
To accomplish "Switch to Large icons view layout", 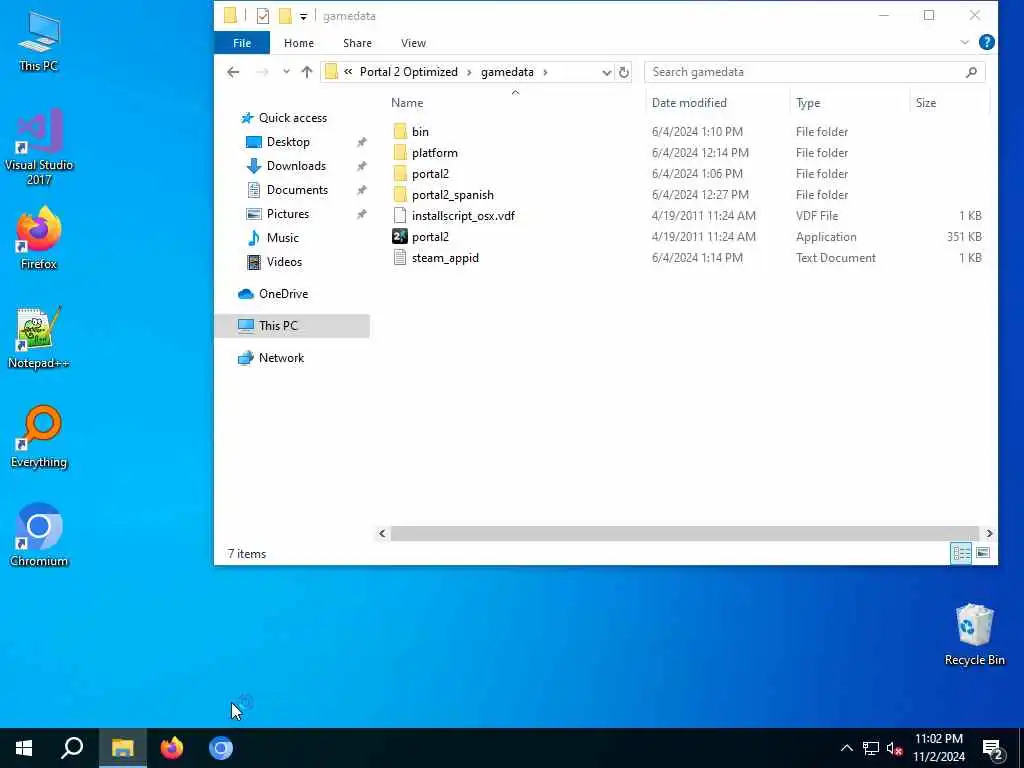I will (983, 554).
